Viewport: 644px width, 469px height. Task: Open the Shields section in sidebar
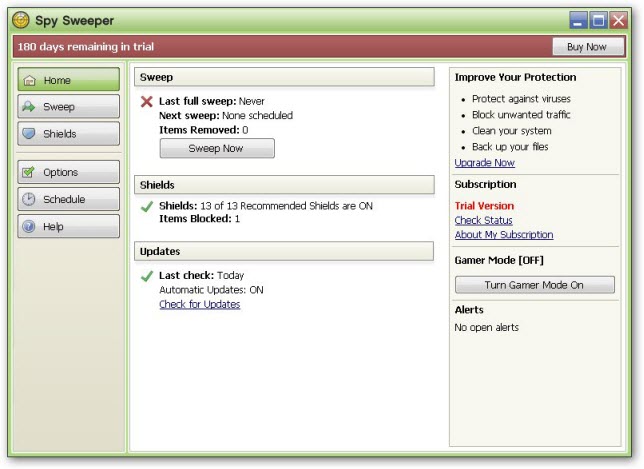(x=69, y=133)
